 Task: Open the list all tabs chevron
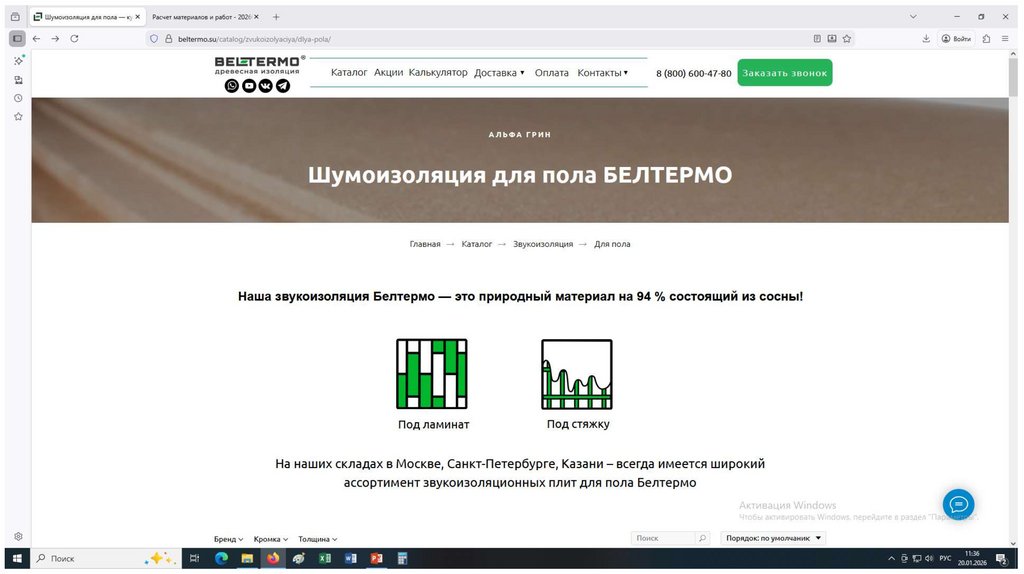(x=913, y=17)
